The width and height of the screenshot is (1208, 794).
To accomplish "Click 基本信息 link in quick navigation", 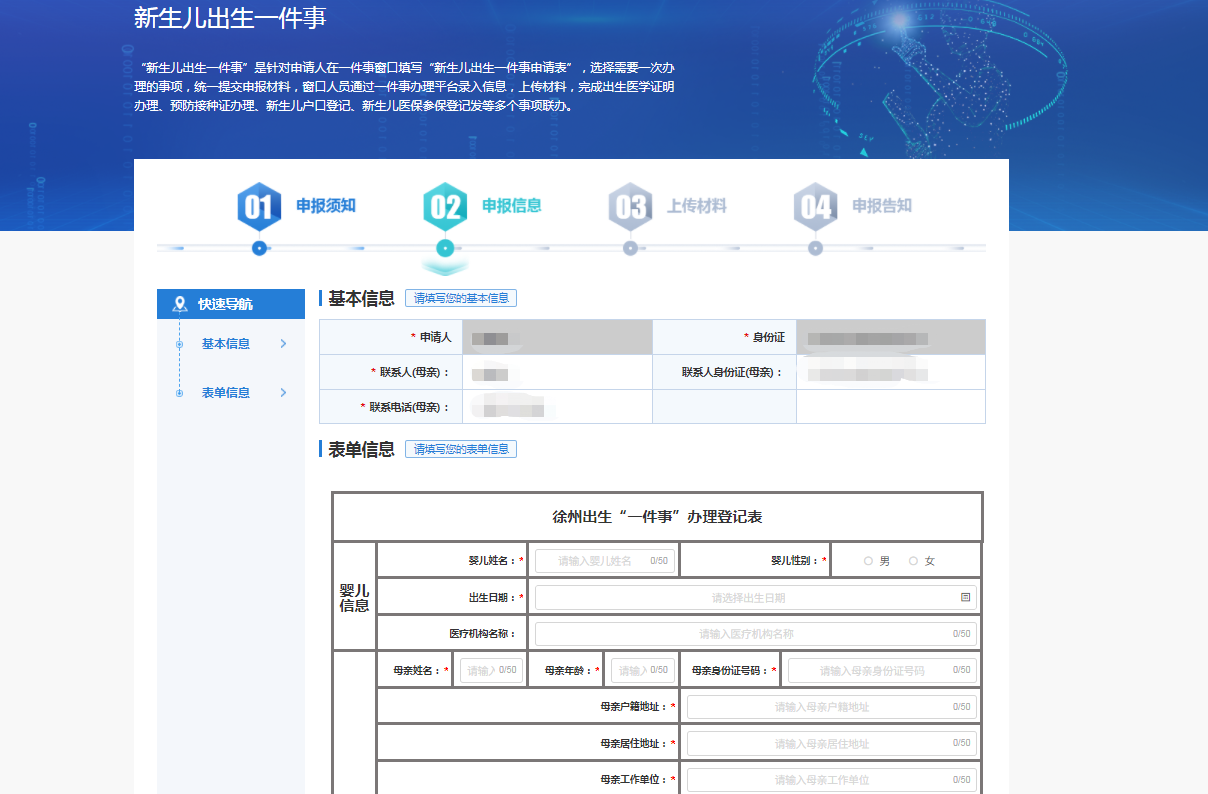I will [x=226, y=344].
